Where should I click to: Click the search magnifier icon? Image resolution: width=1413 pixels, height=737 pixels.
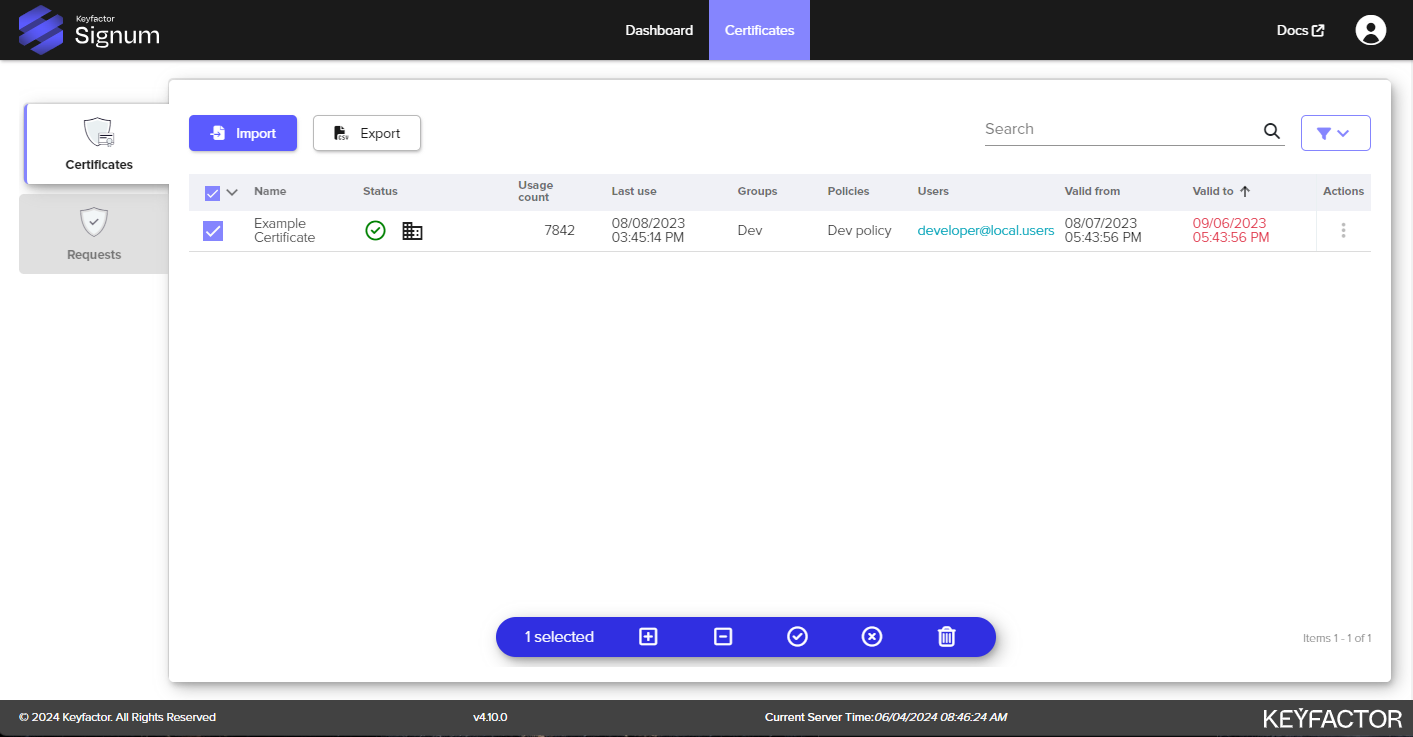[1271, 131]
